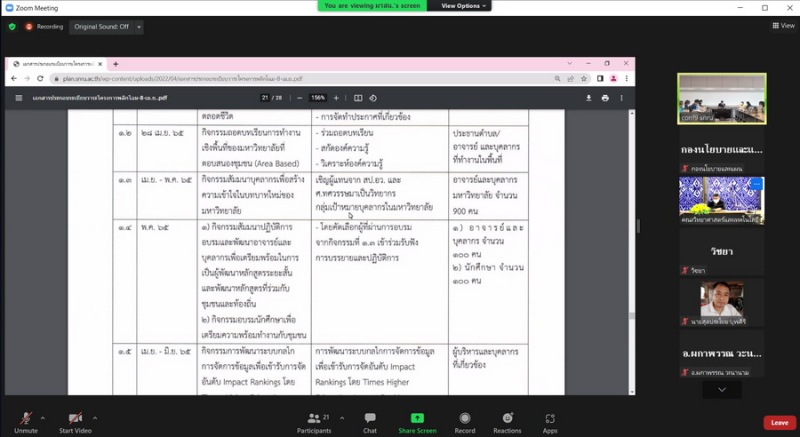The height and width of the screenshot is (437, 800).
Task: Click the green Share Screen icon
Action: point(417,419)
